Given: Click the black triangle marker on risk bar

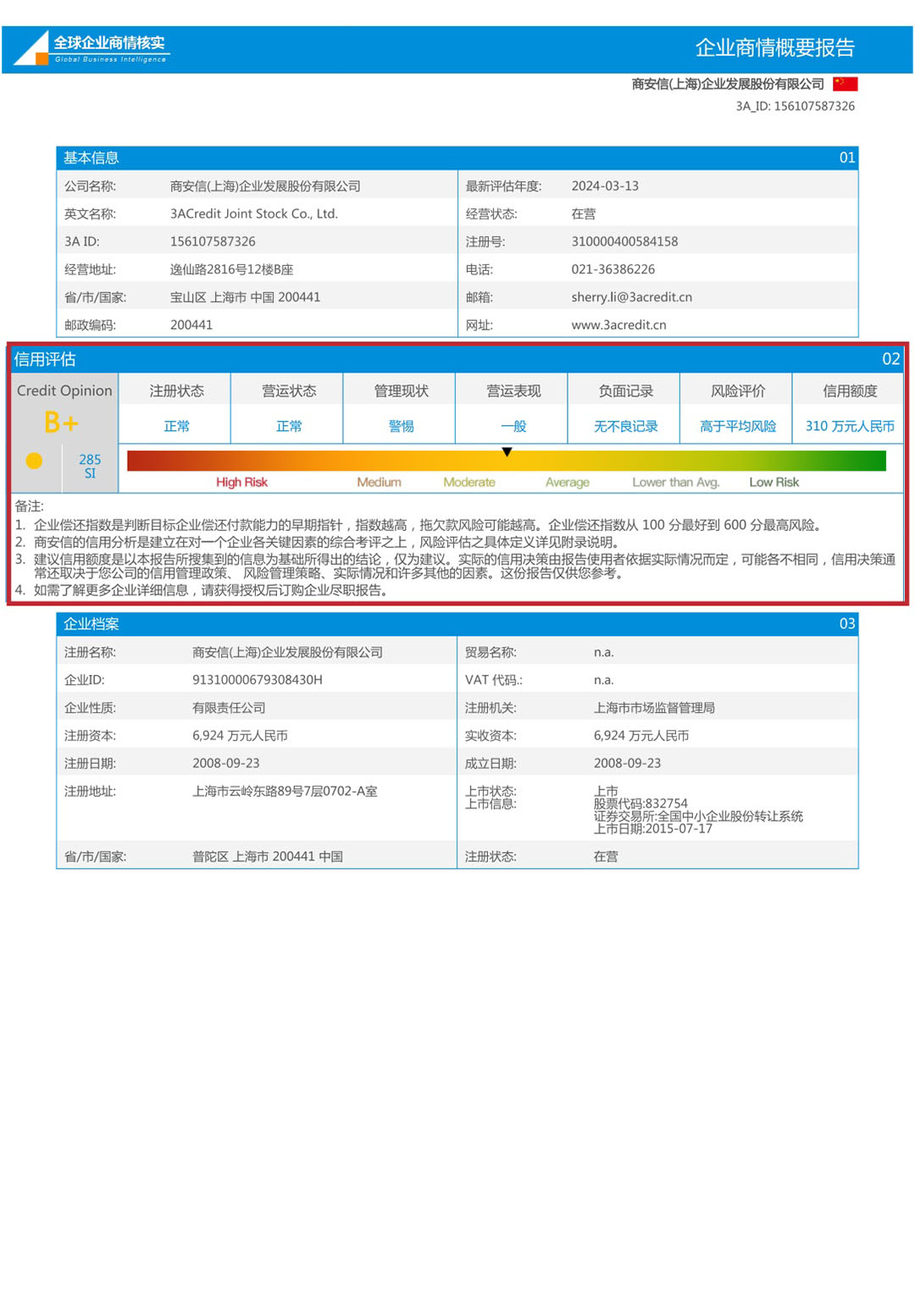Looking at the screenshot, I should [x=507, y=452].
